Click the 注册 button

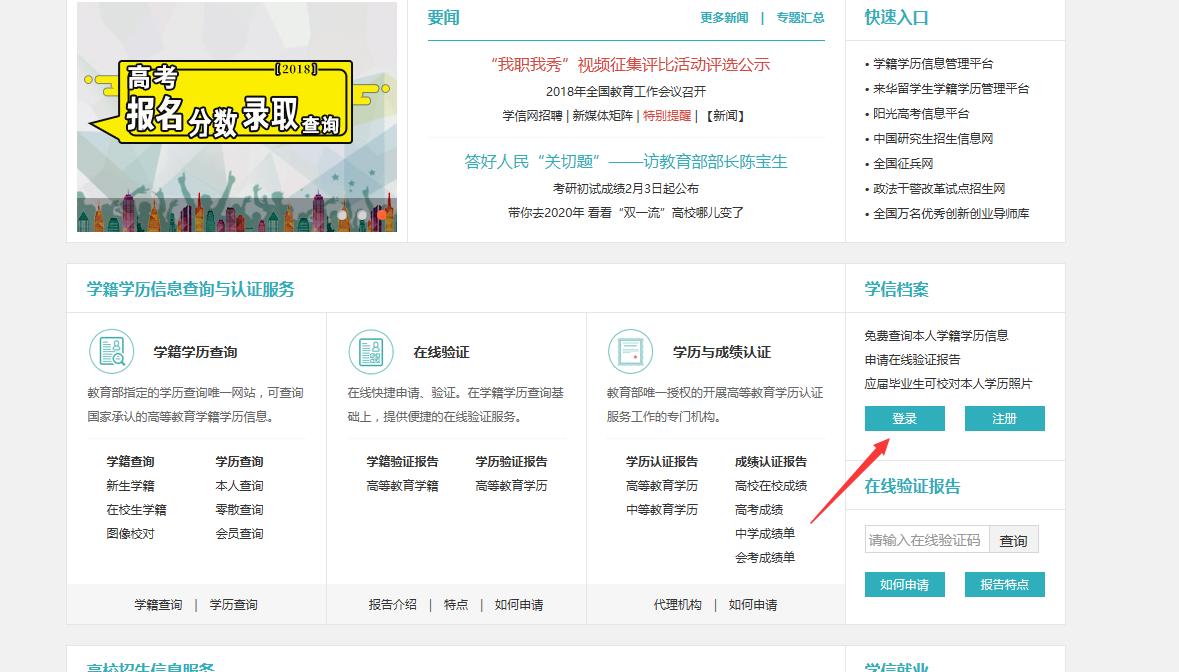tap(1004, 419)
